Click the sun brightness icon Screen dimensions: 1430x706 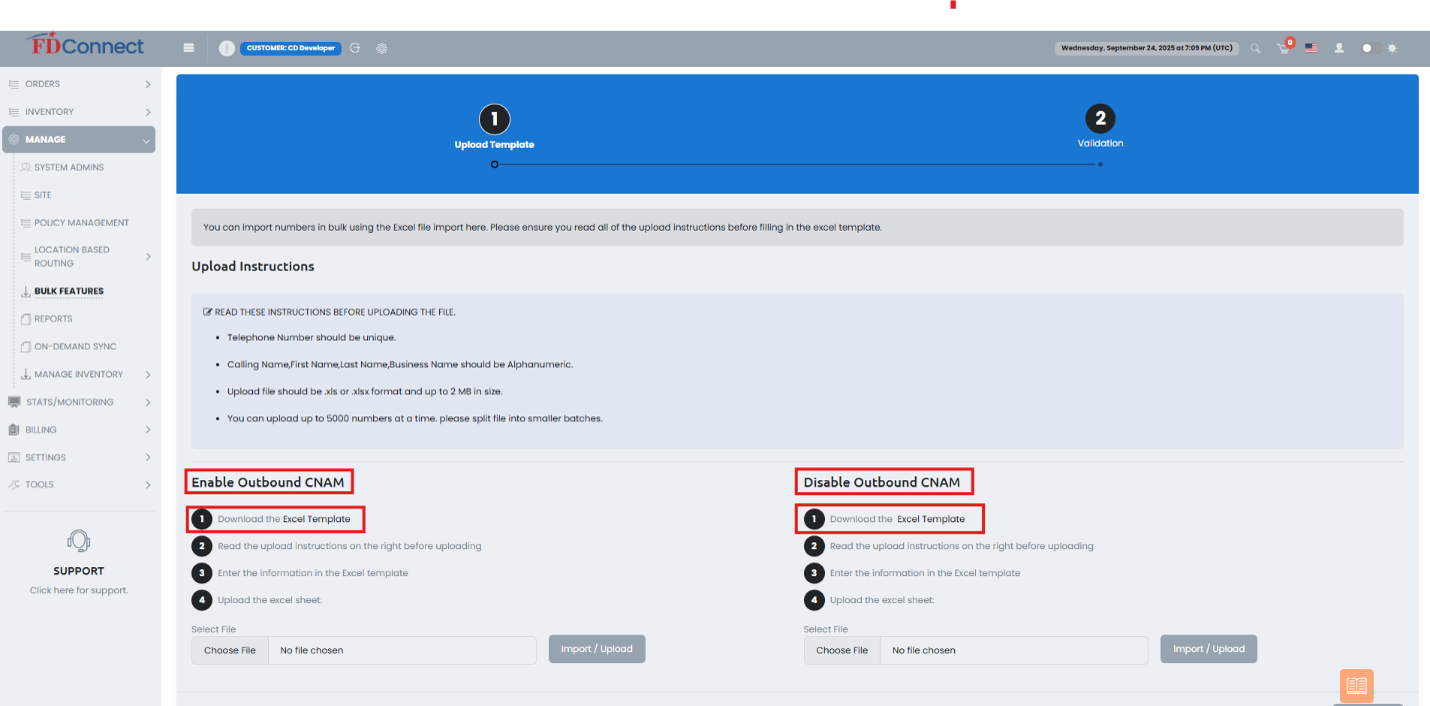pos(1392,48)
